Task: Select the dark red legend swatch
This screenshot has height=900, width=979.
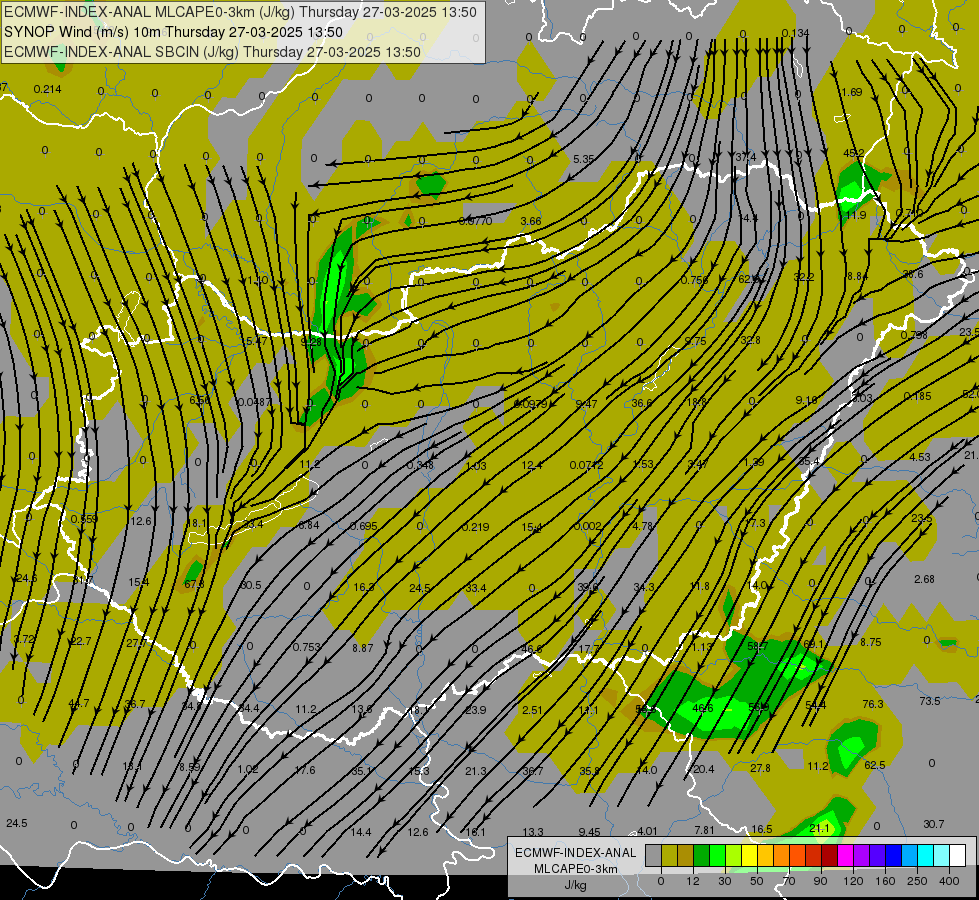Action: (x=829, y=855)
